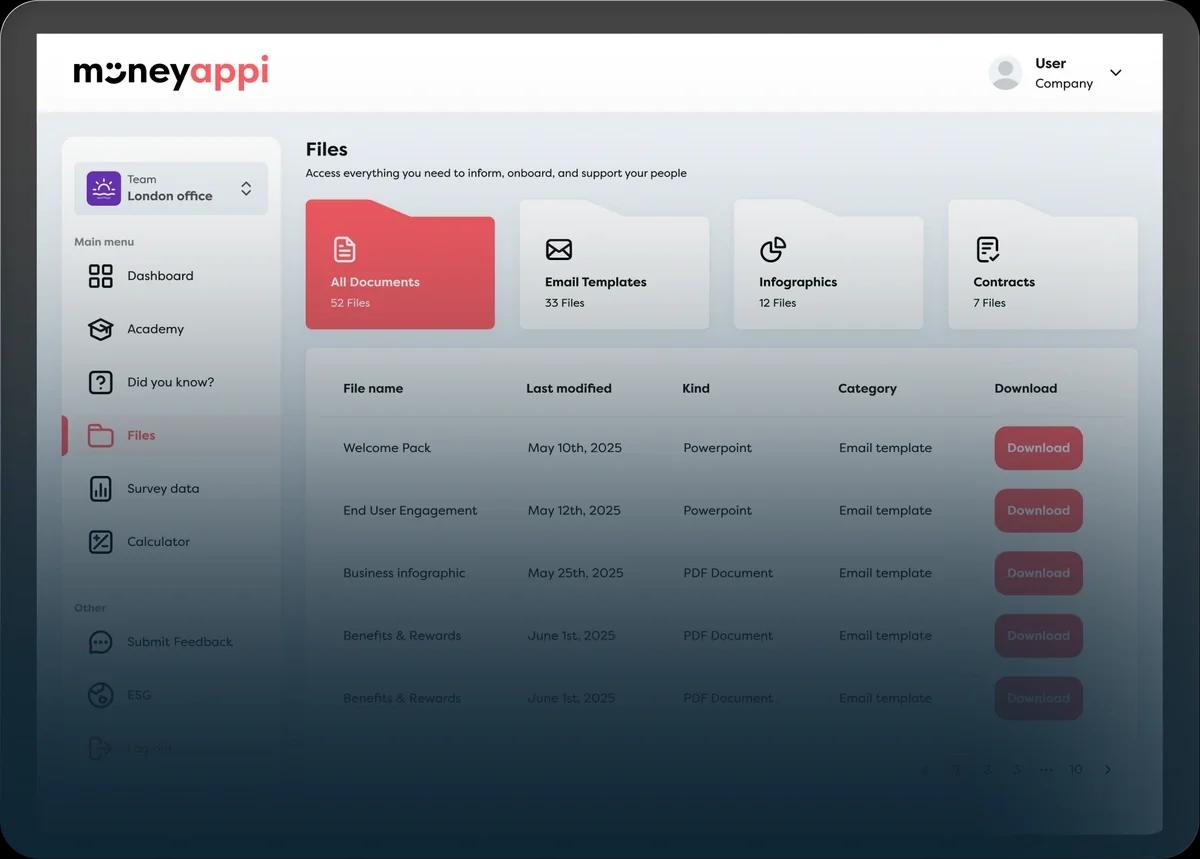The height and width of the screenshot is (859, 1200).
Task: Click the moneyappi logo
Action: (171, 73)
